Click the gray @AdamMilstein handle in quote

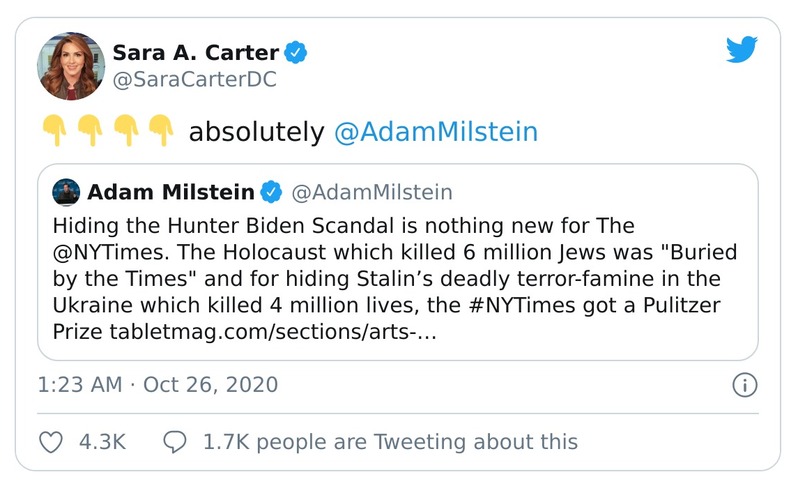[371, 191]
